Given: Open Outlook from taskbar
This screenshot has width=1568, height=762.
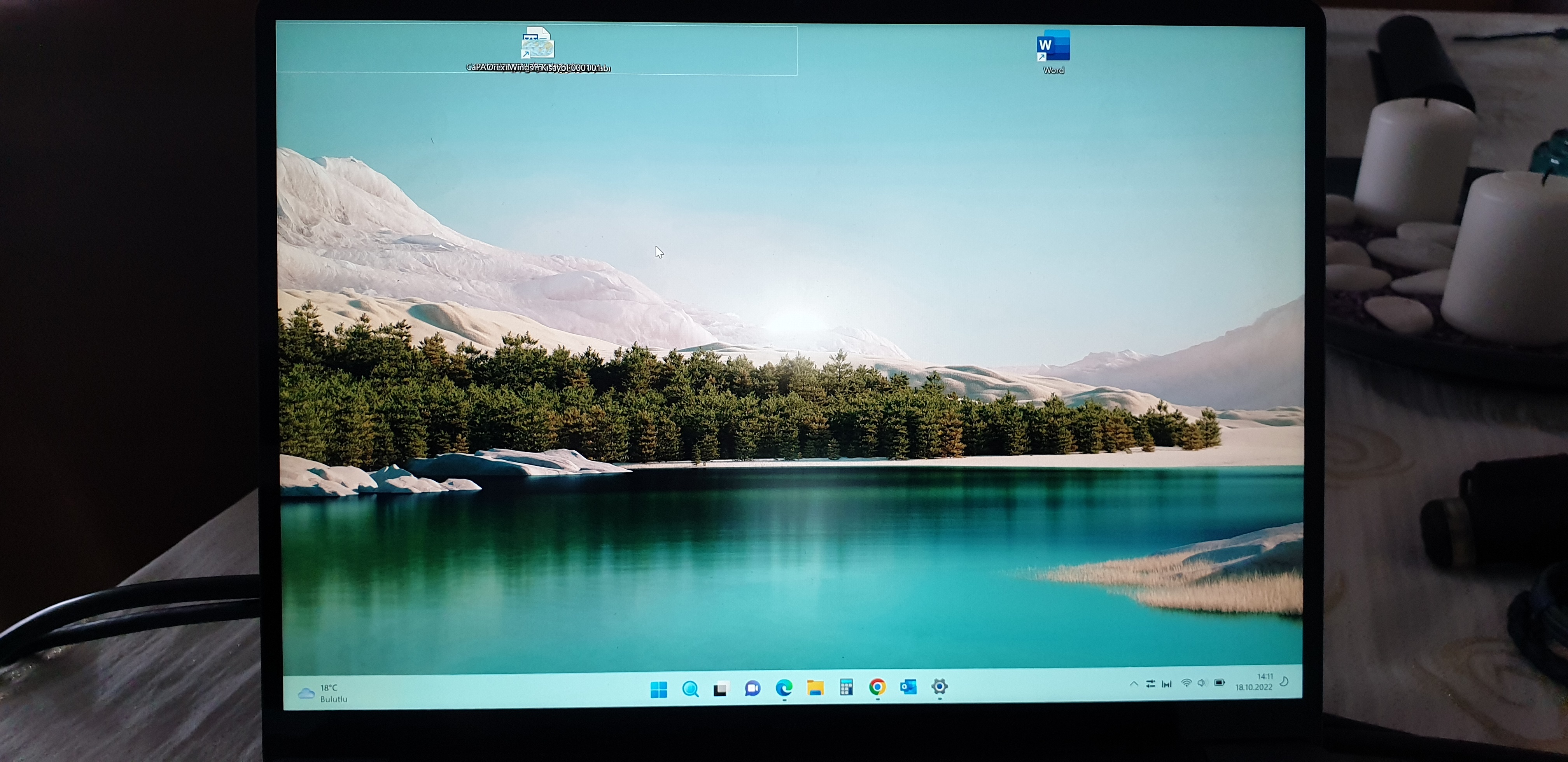Looking at the screenshot, I should [908, 687].
